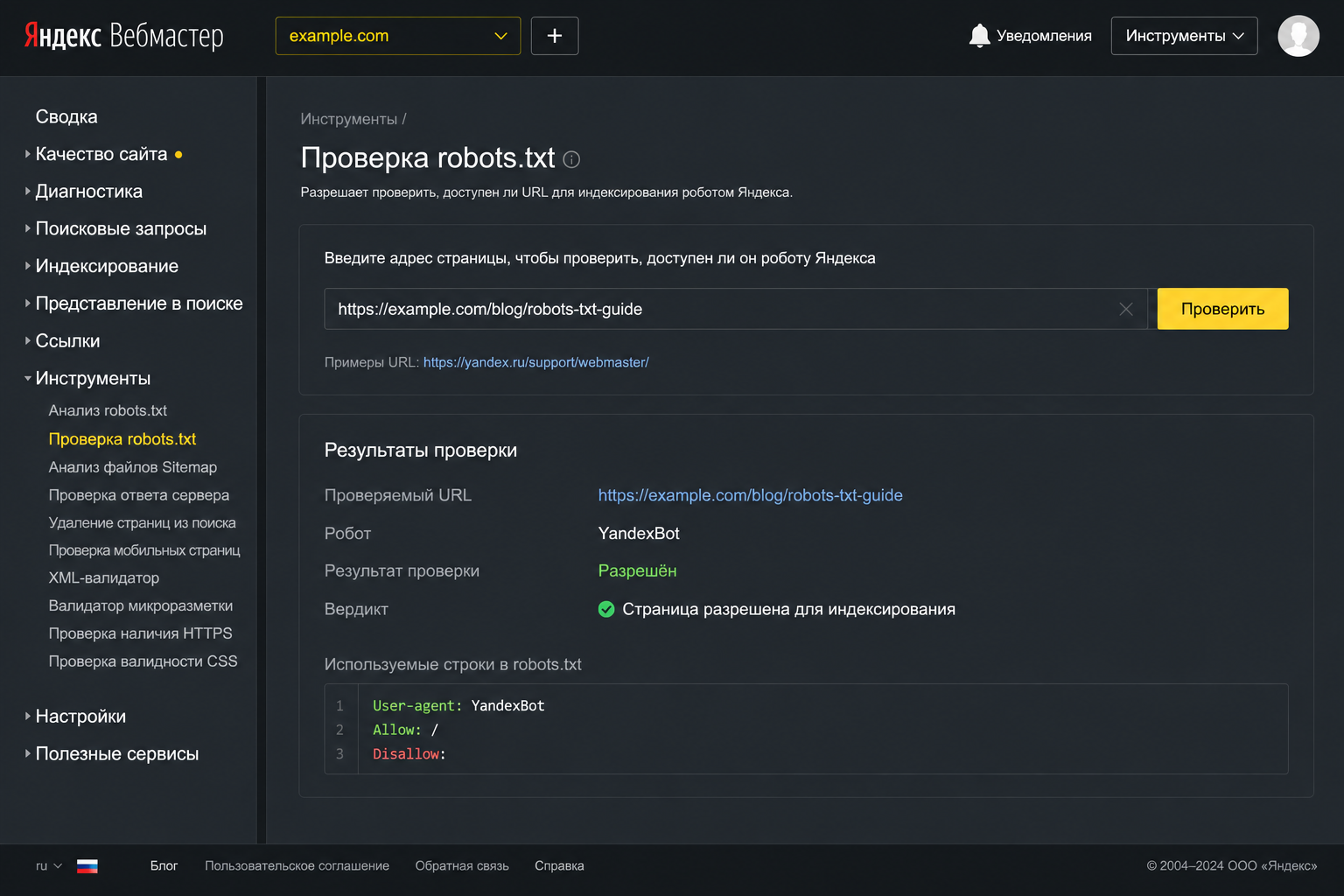Click the green checkmark verdict icon
Viewport: 1344px width, 896px height.
[606, 609]
